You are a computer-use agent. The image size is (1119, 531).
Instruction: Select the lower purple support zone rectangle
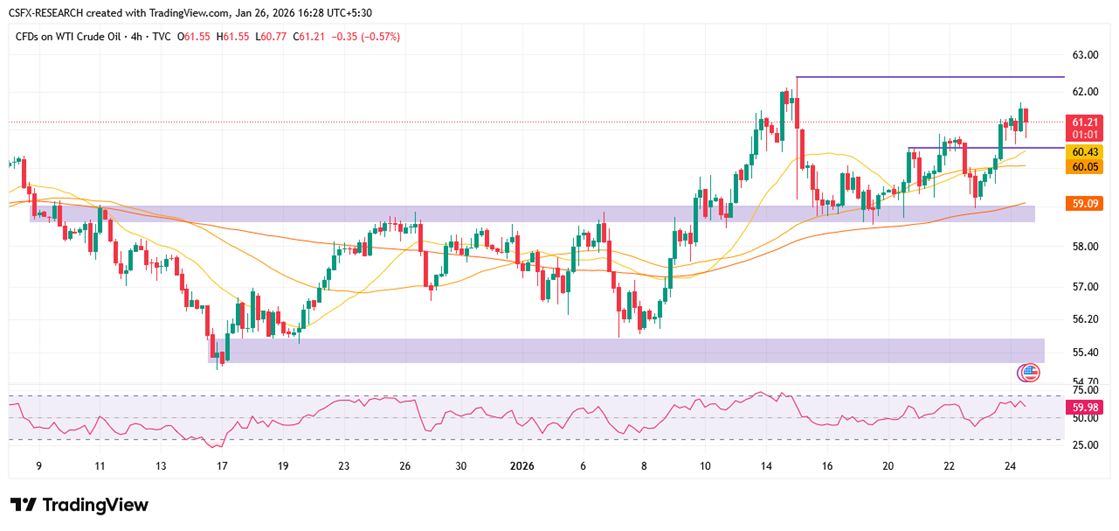coord(625,350)
